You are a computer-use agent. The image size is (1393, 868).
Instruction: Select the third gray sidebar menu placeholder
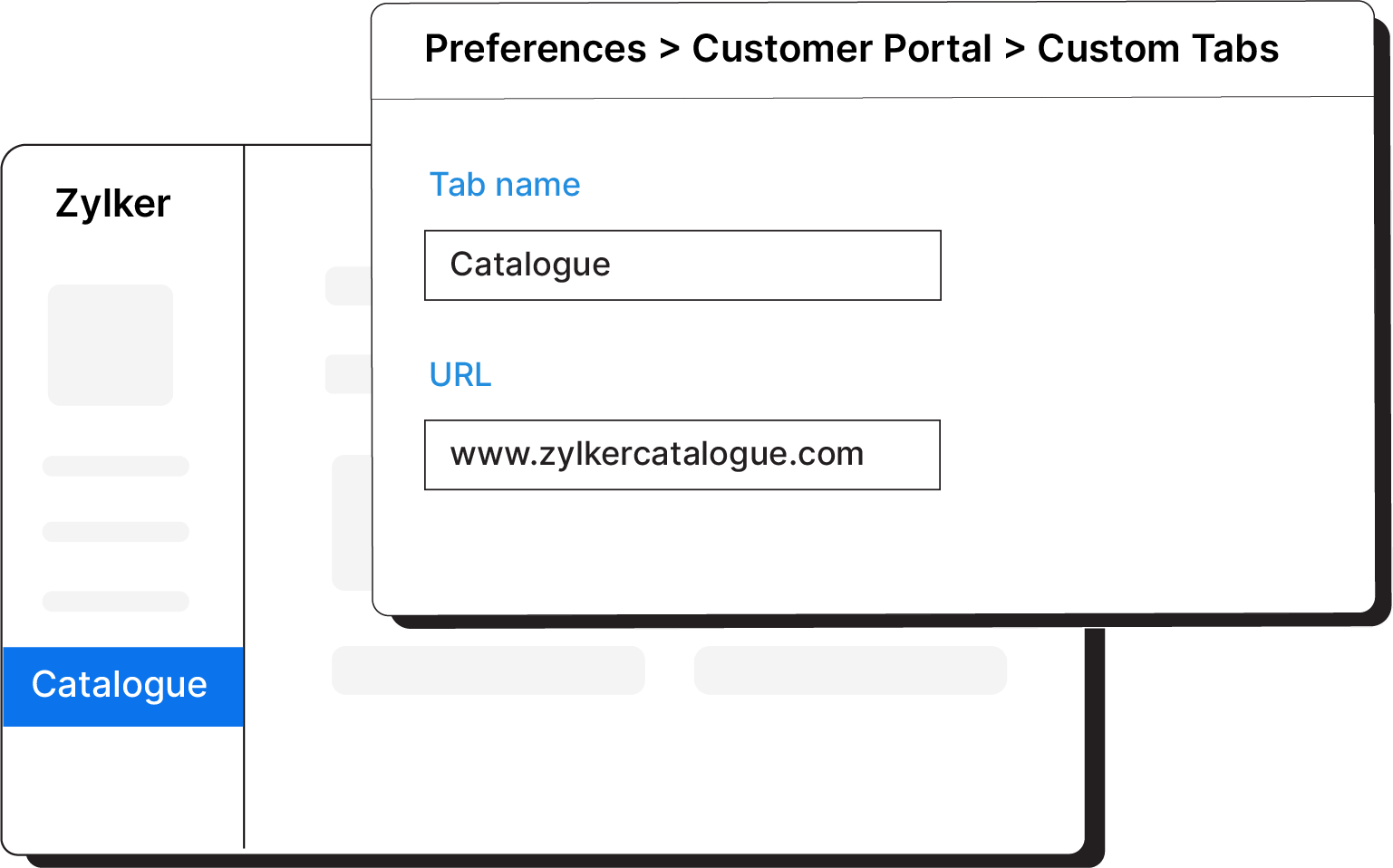[116, 602]
